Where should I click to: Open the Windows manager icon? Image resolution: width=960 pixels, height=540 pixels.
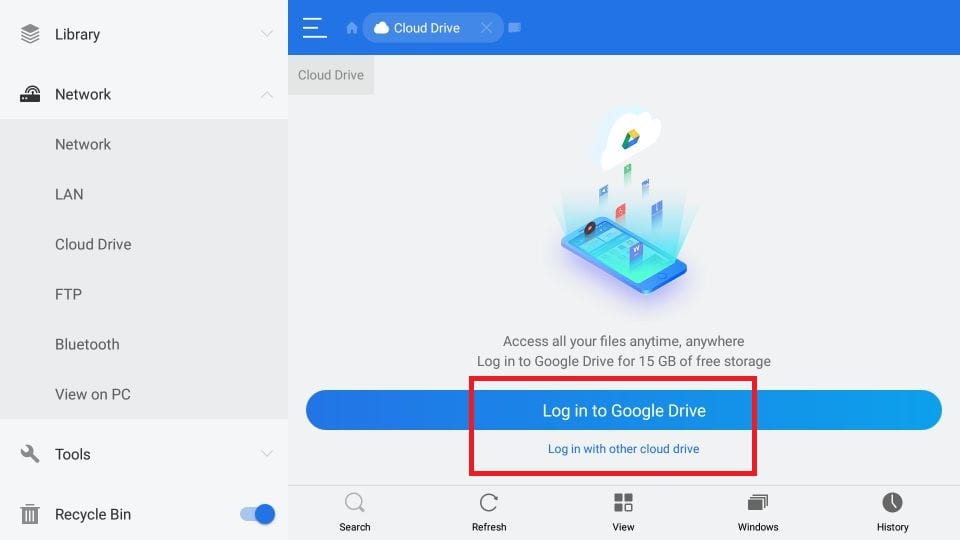point(757,503)
